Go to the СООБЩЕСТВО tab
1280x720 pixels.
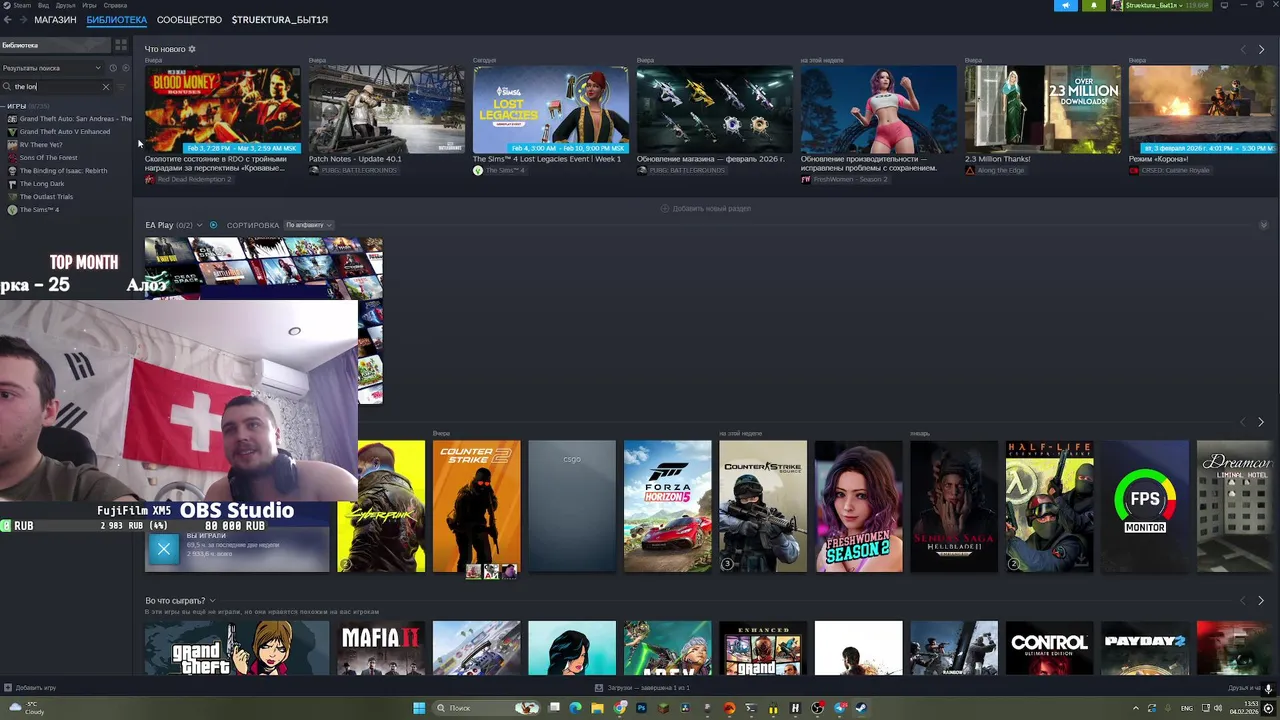coord(189,20)
